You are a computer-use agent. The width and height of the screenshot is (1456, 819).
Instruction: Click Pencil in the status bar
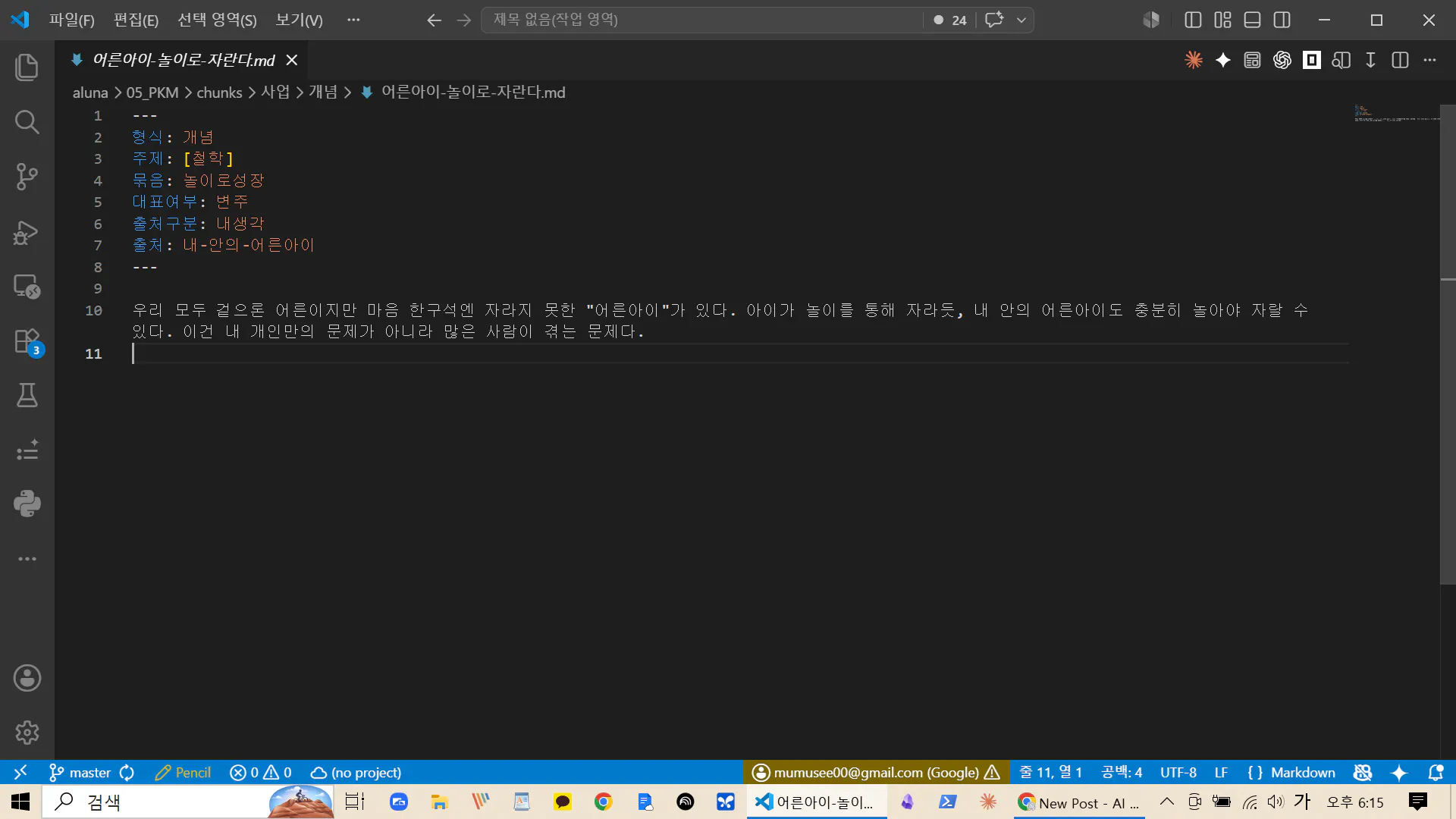coord(183,772)
